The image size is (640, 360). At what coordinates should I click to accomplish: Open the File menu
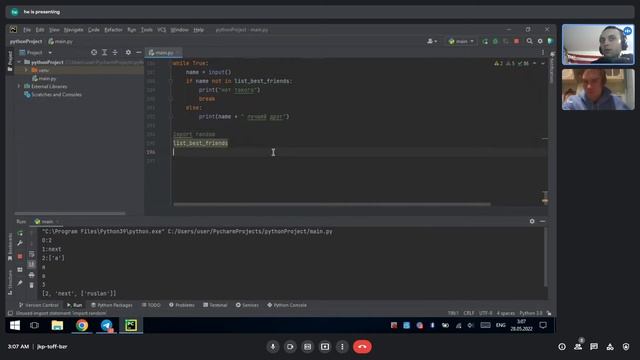[27, 30]
